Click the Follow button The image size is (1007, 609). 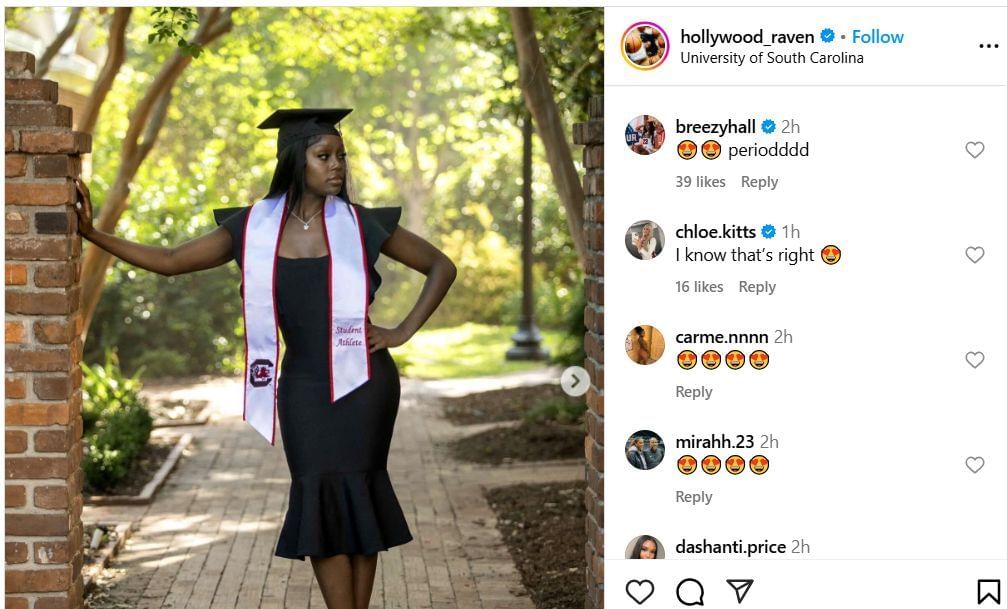coord(877,36)
